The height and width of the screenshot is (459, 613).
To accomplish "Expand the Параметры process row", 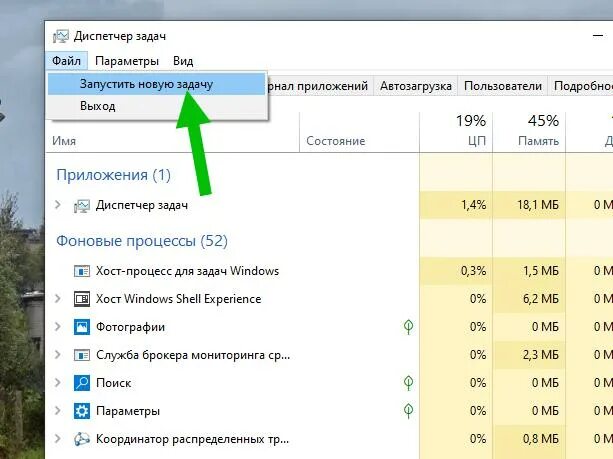I will coord(58,411).
